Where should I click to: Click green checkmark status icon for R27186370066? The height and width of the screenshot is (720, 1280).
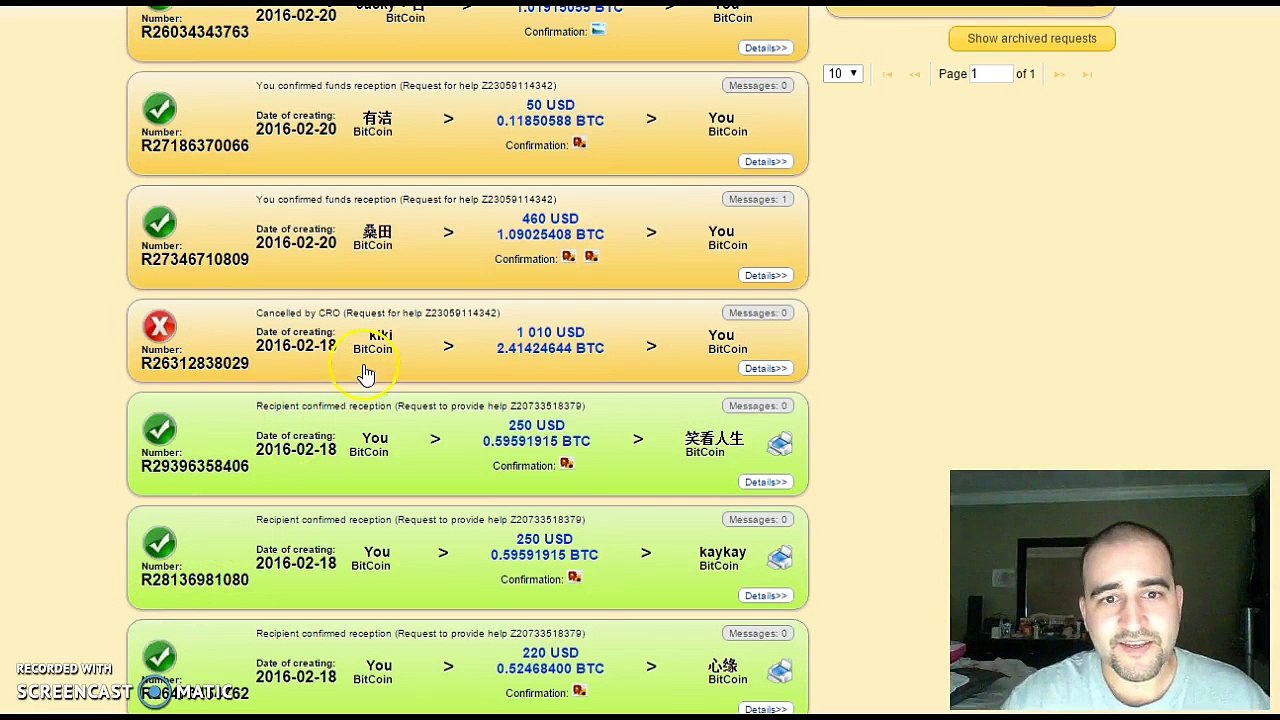(x=159, y=109)
